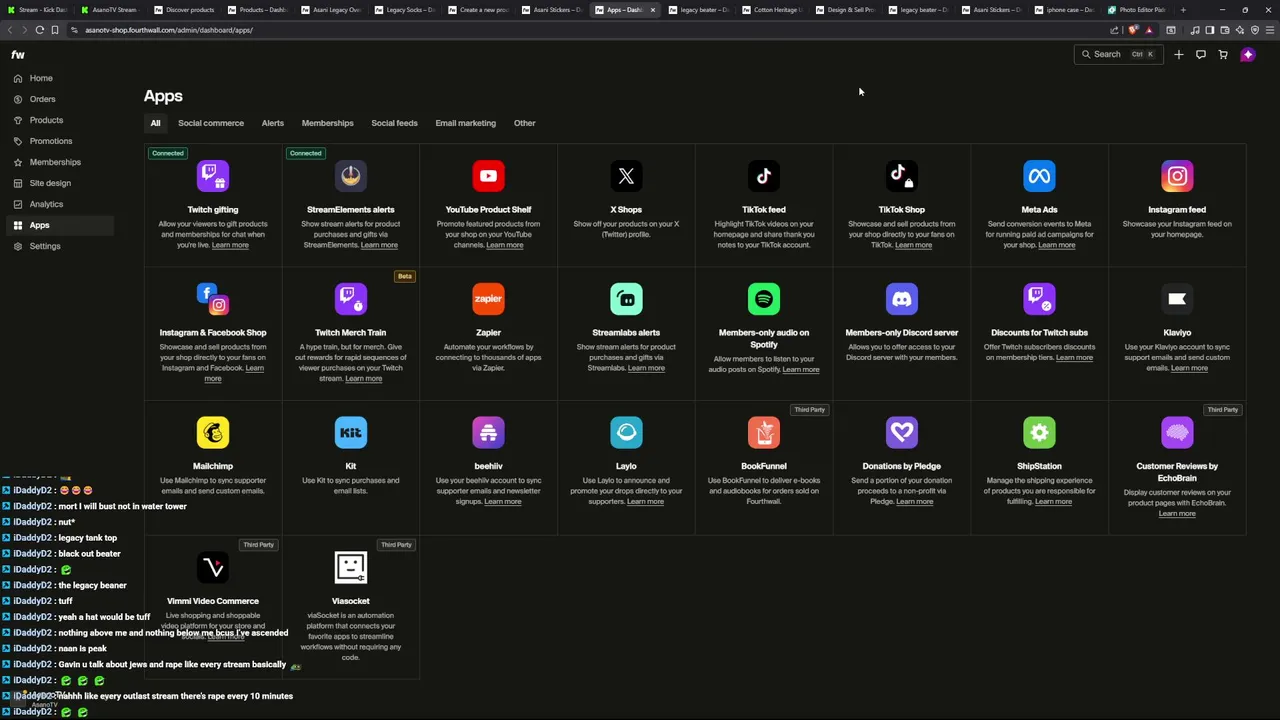Click the plus create icon in header

pos(1179,54)
